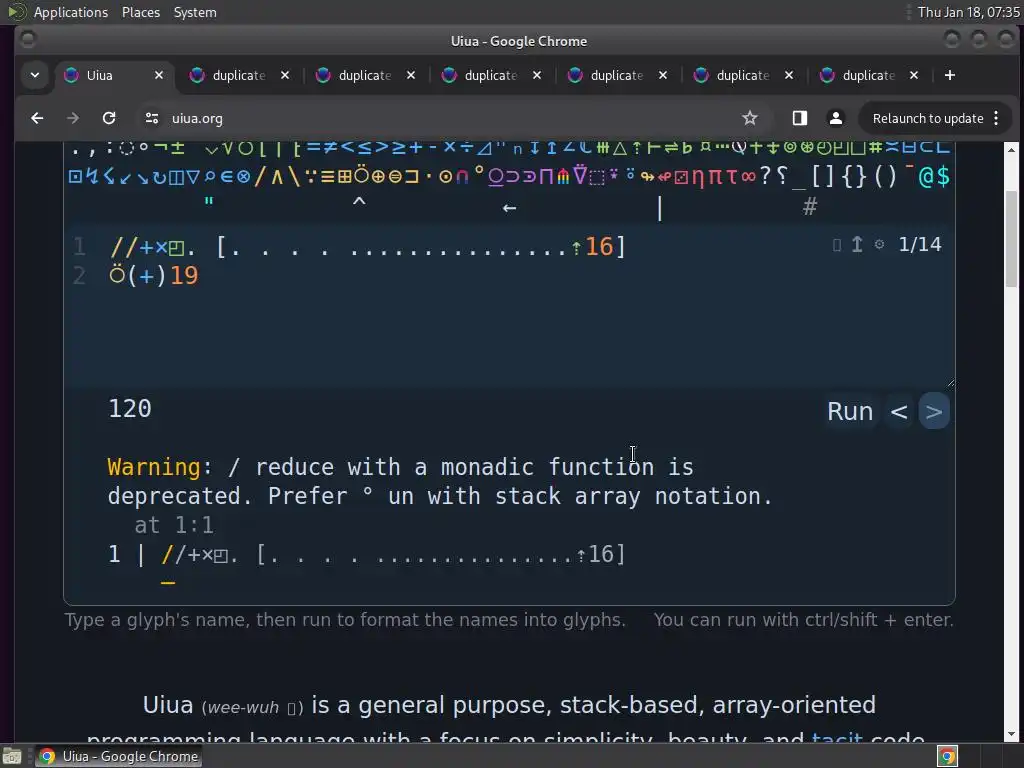Screen dimensions: 1024x768
Task: Click the Run button
Action: (850, 411)
